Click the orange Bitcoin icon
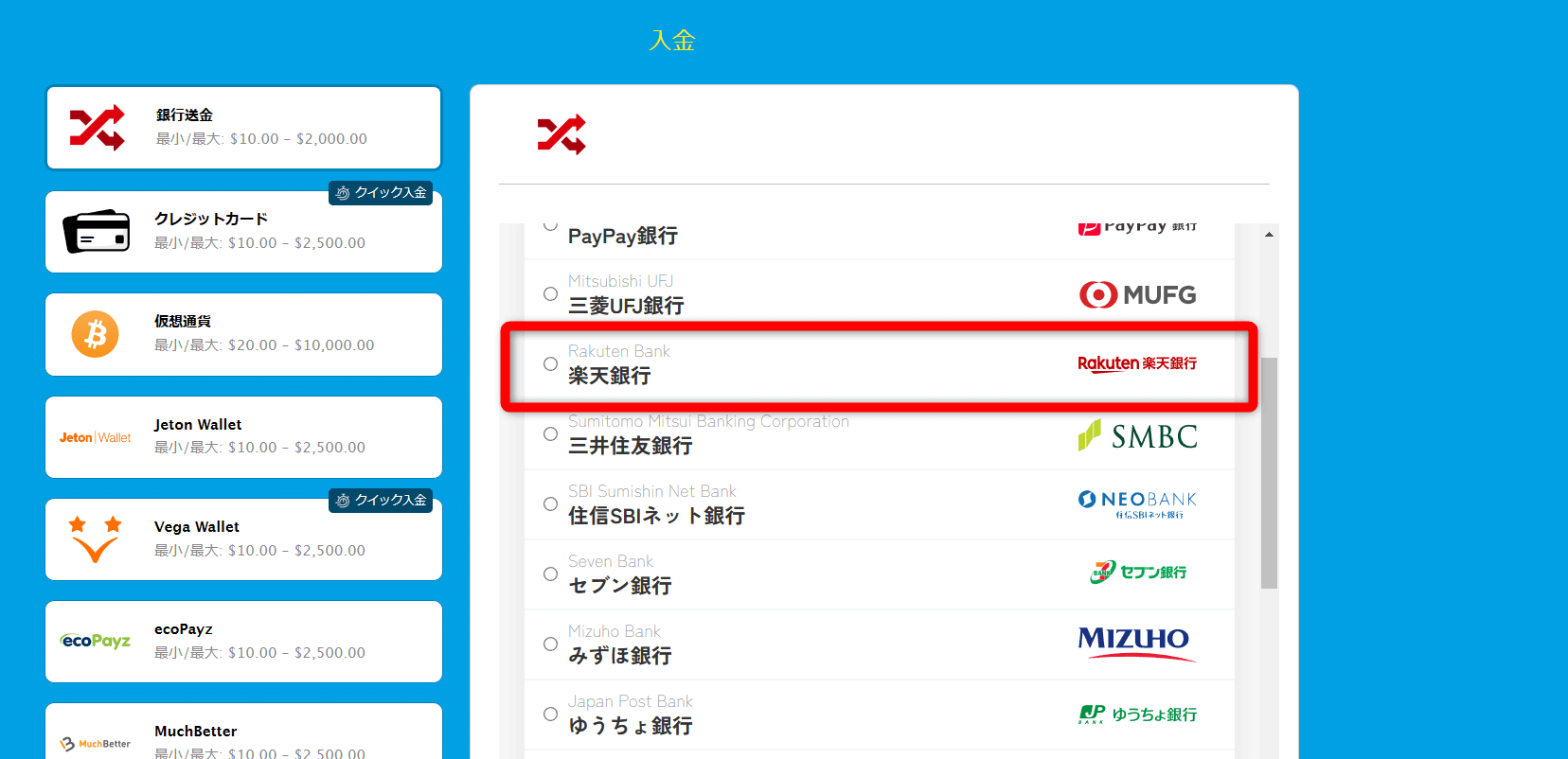The image size is (1568, 759). pyautogui.click(x=96, y=334)
